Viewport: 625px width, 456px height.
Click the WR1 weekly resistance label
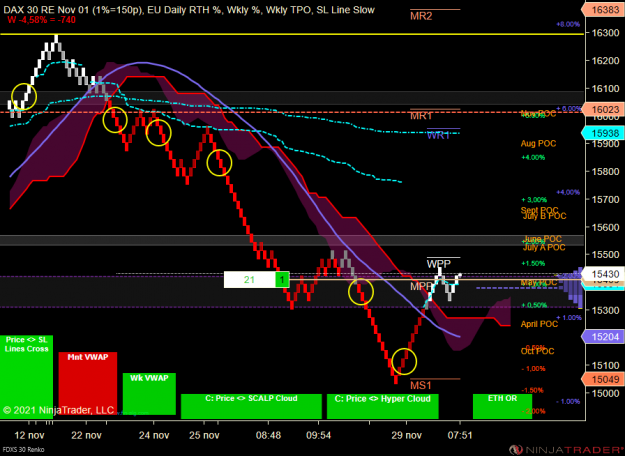pos(438,136)
